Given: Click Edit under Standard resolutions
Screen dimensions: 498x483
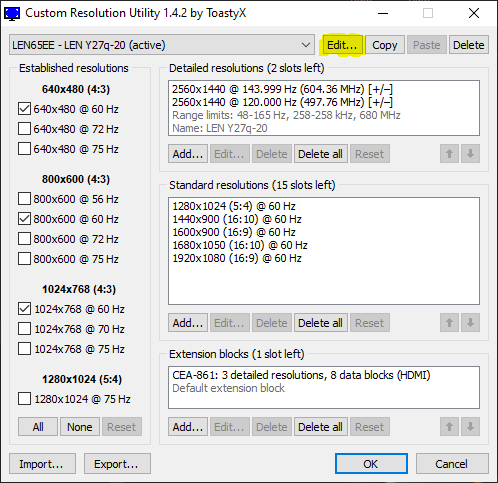Looking at the screenshot, I should click(230, 322).
